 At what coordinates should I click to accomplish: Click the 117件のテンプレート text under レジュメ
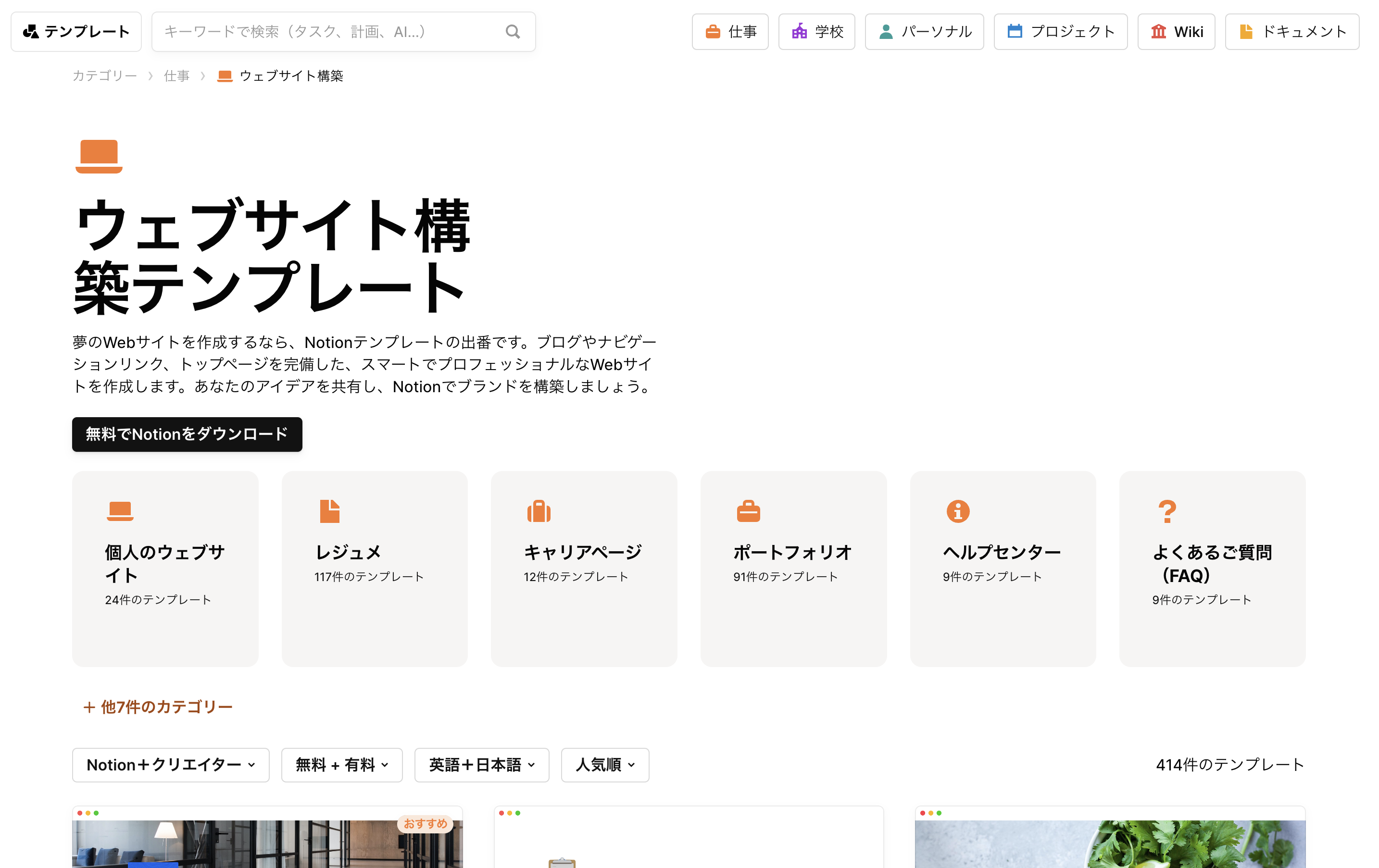click(369, 577)
